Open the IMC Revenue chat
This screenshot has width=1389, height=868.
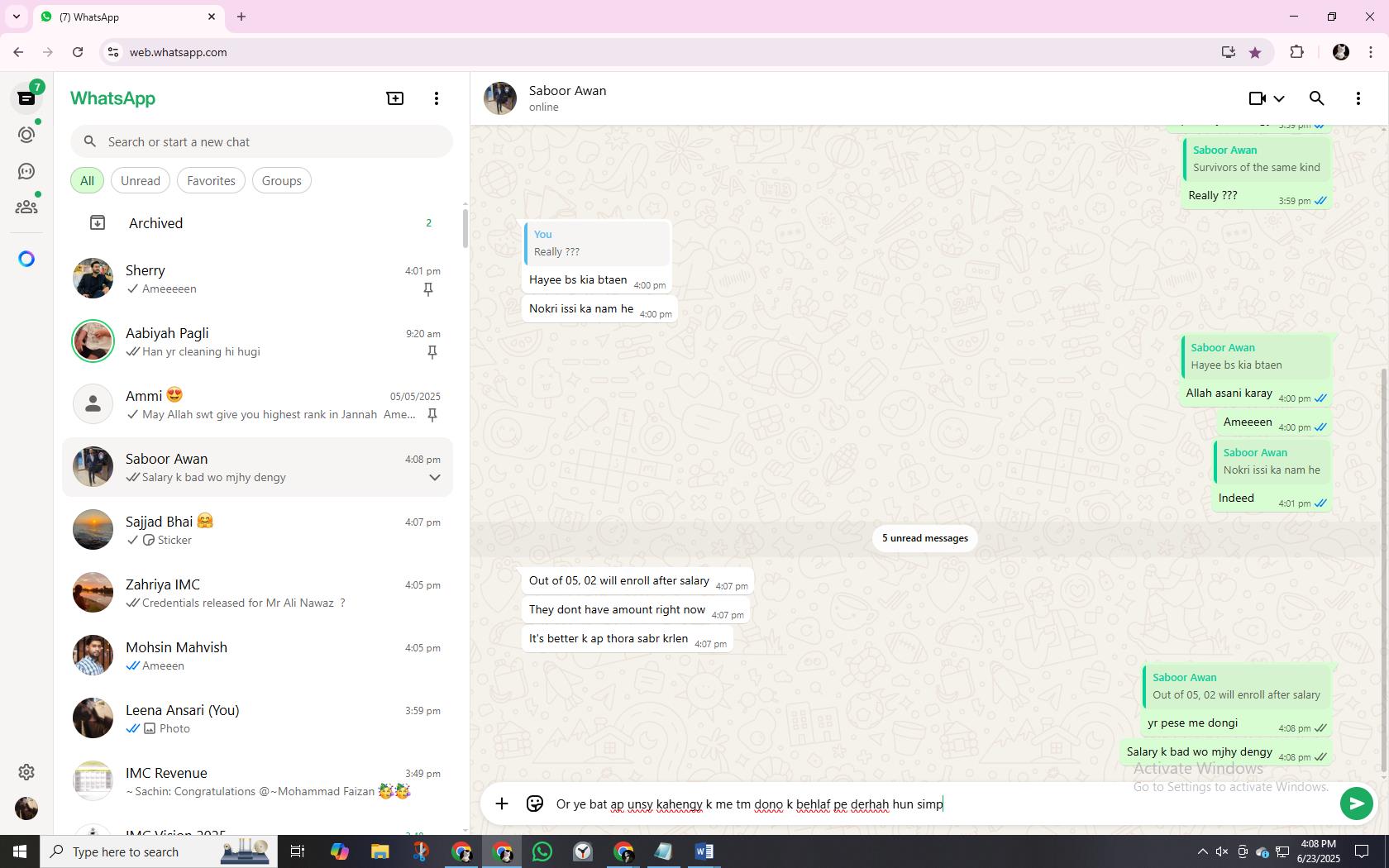[258, 782]
